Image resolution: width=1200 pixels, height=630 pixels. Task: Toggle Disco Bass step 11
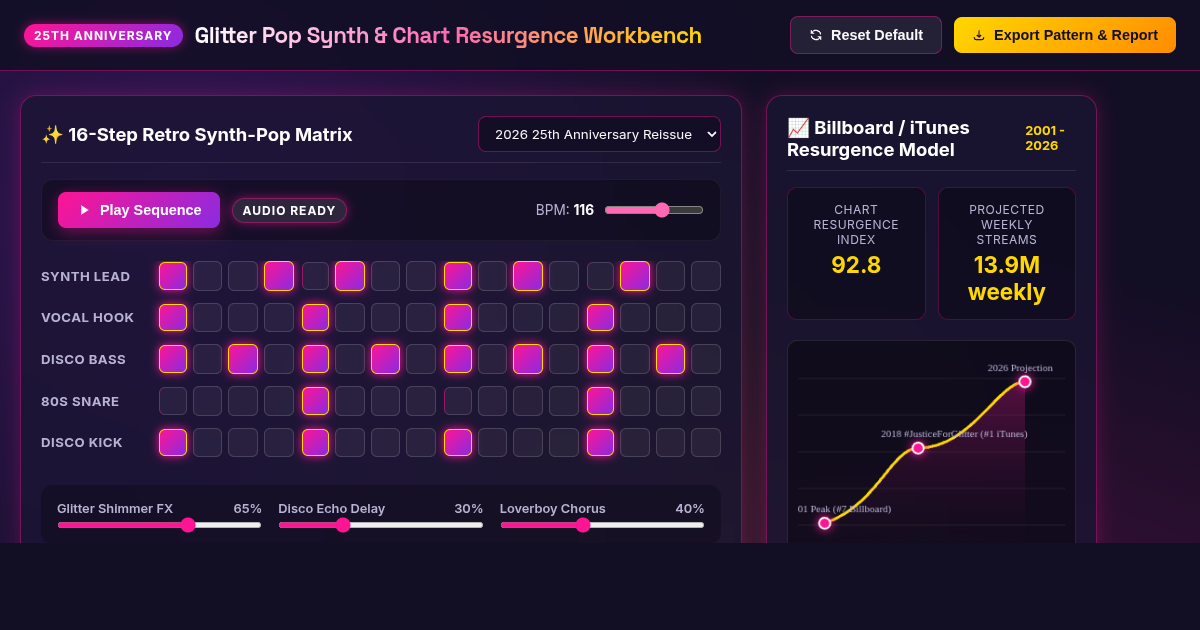[x=528, y=359]
